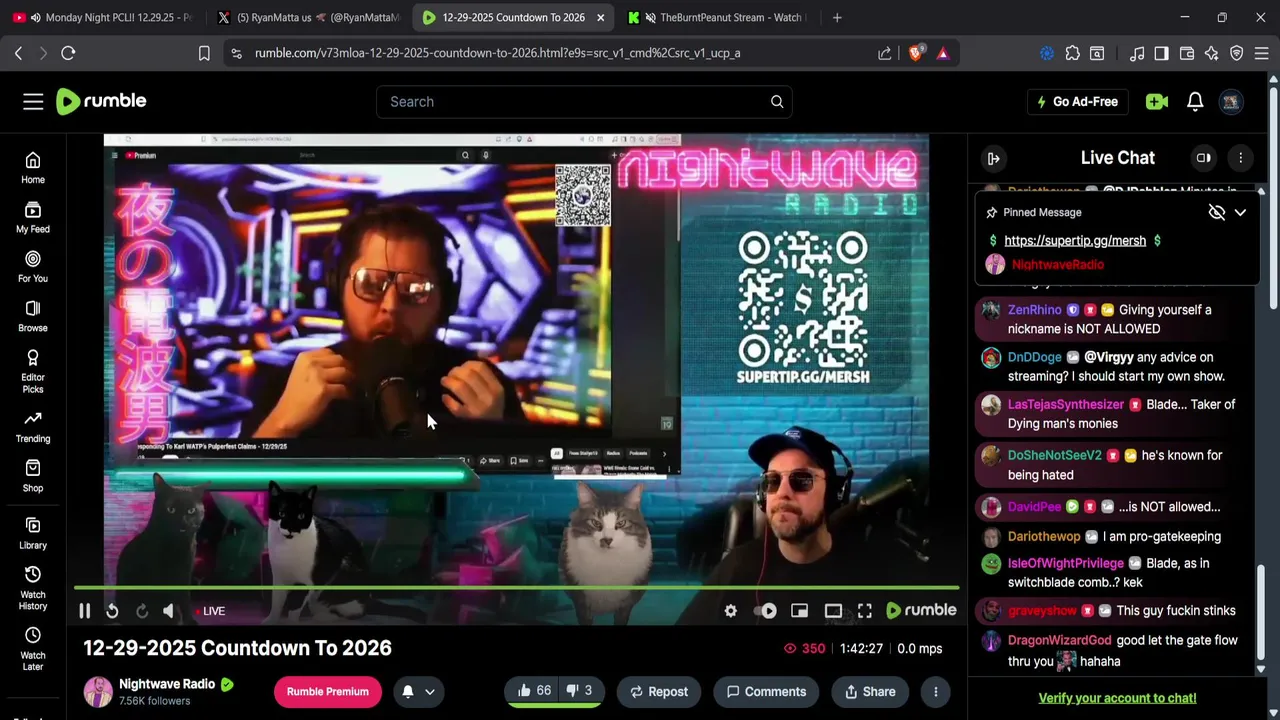Mute the video volume
The width and height of the screenshot is (1280, 720).
(169, 611)
